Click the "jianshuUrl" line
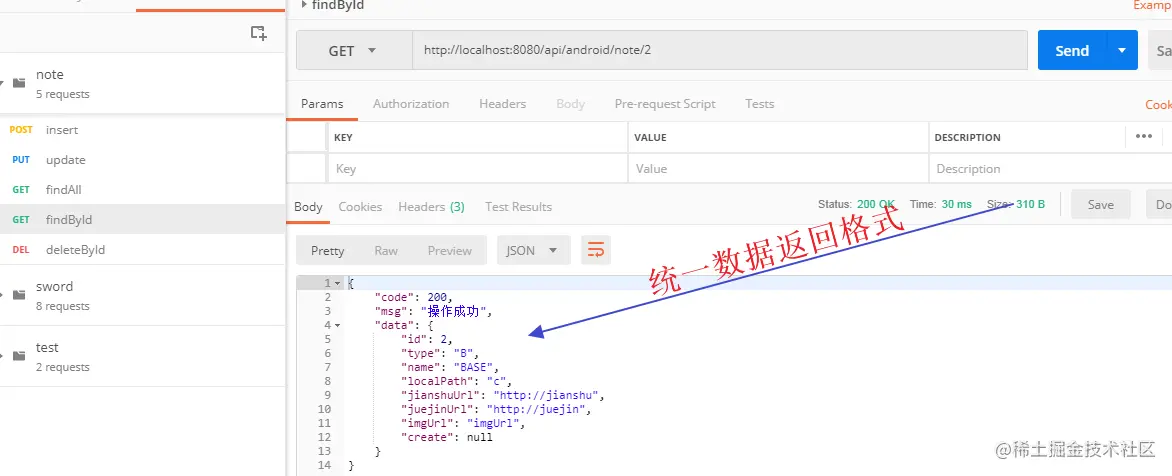Viewport: 1172px width, 476px height. click(502, 395)
